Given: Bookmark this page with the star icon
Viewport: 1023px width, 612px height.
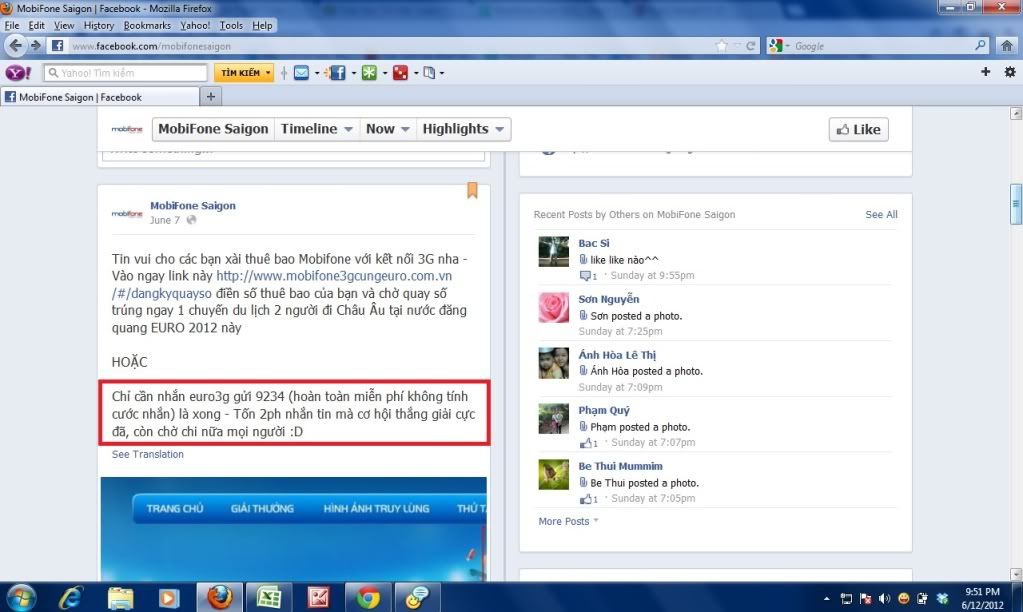Looking at the screenshot, I should tap(722, 46).
